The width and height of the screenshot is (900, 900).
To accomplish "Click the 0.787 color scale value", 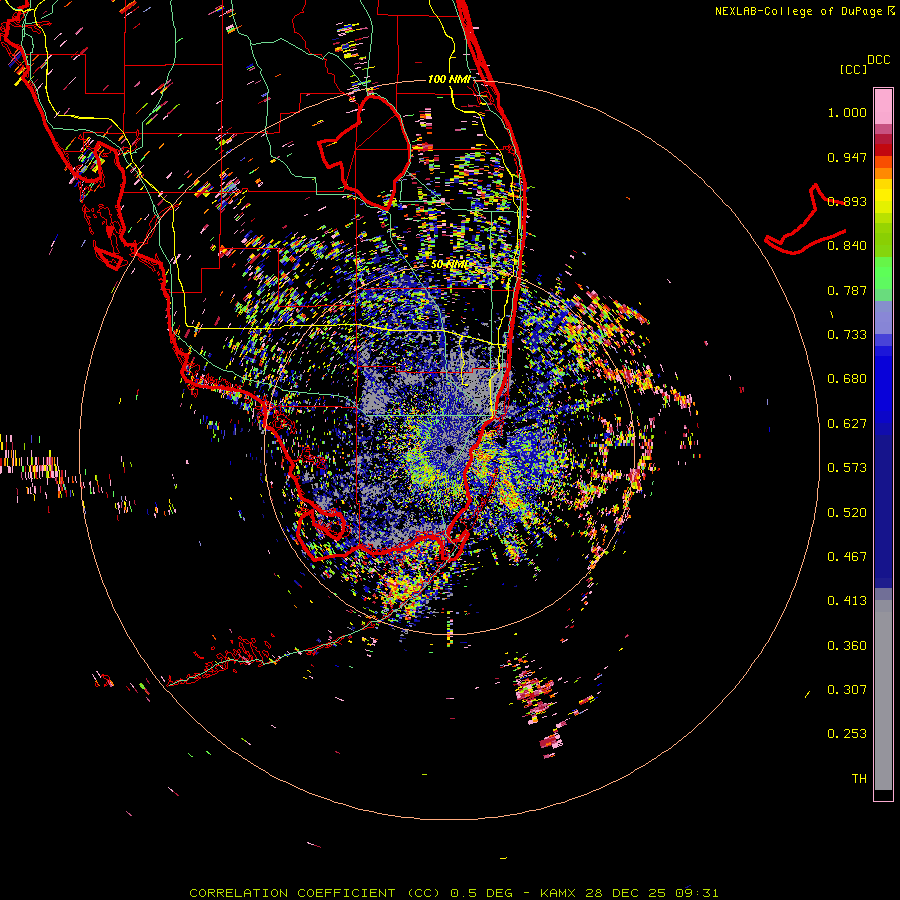I will 847,290.
